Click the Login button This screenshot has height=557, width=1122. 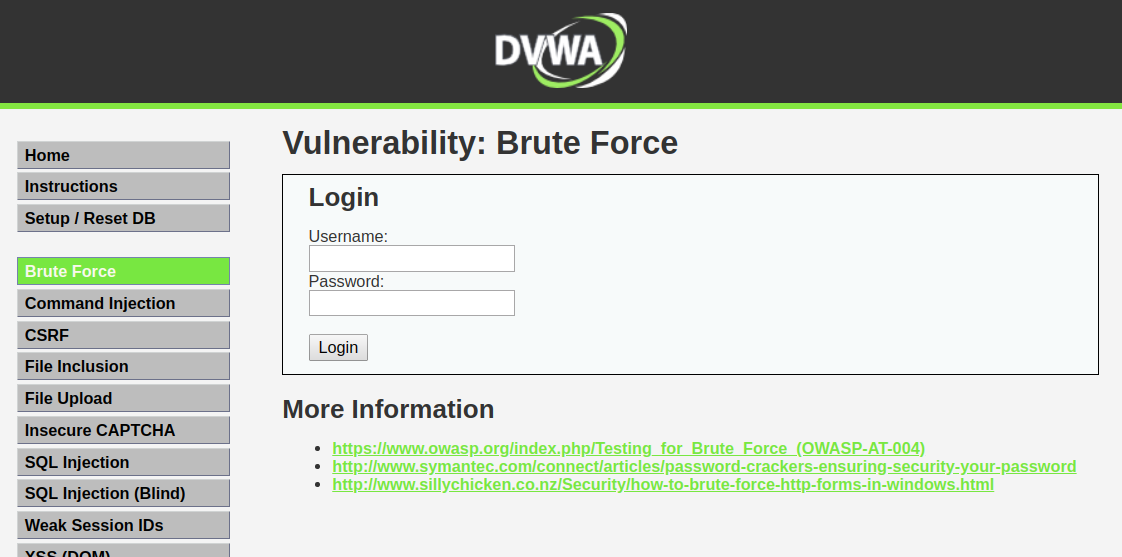coord(338,347)
